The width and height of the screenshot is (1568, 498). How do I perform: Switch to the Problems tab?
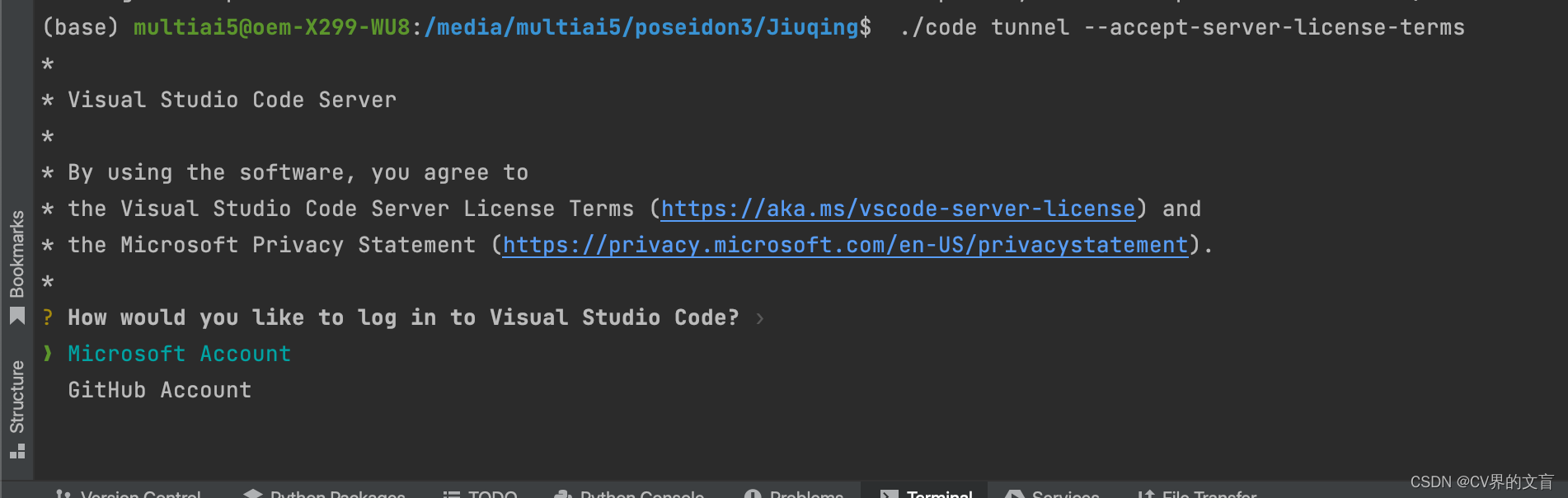coord(793,493)
